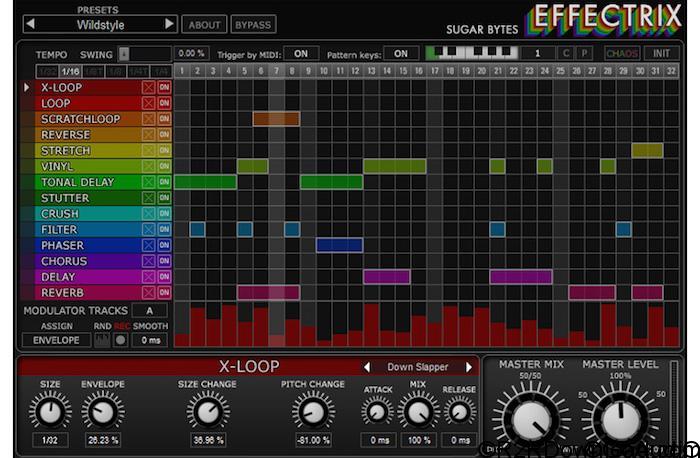Screen dimensions: 700x458
Task: Clear the PHASER track via its X icon
Action: (149, 245)
